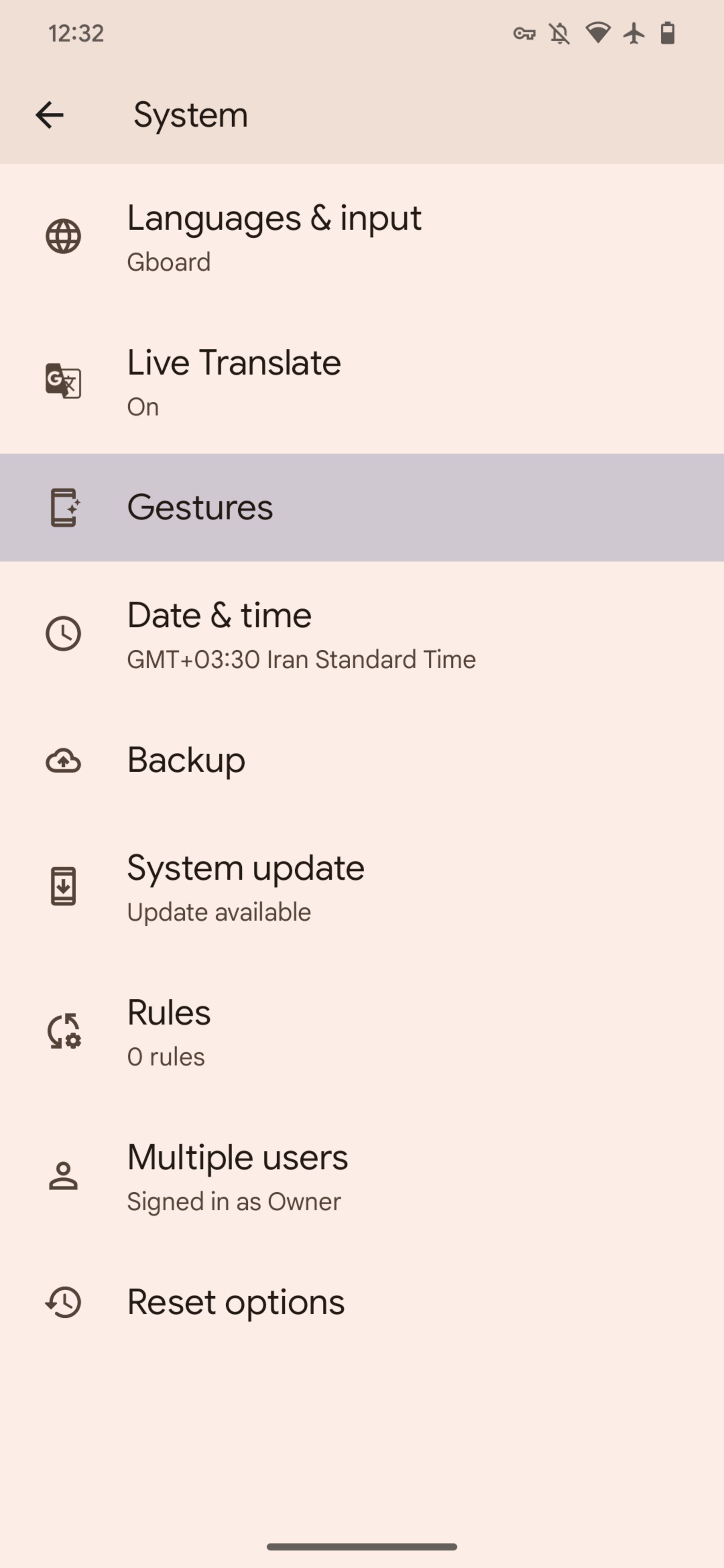Tap the globe icon for Languages
This screenshot has width=724, height=1568.
tap(63, 236)
